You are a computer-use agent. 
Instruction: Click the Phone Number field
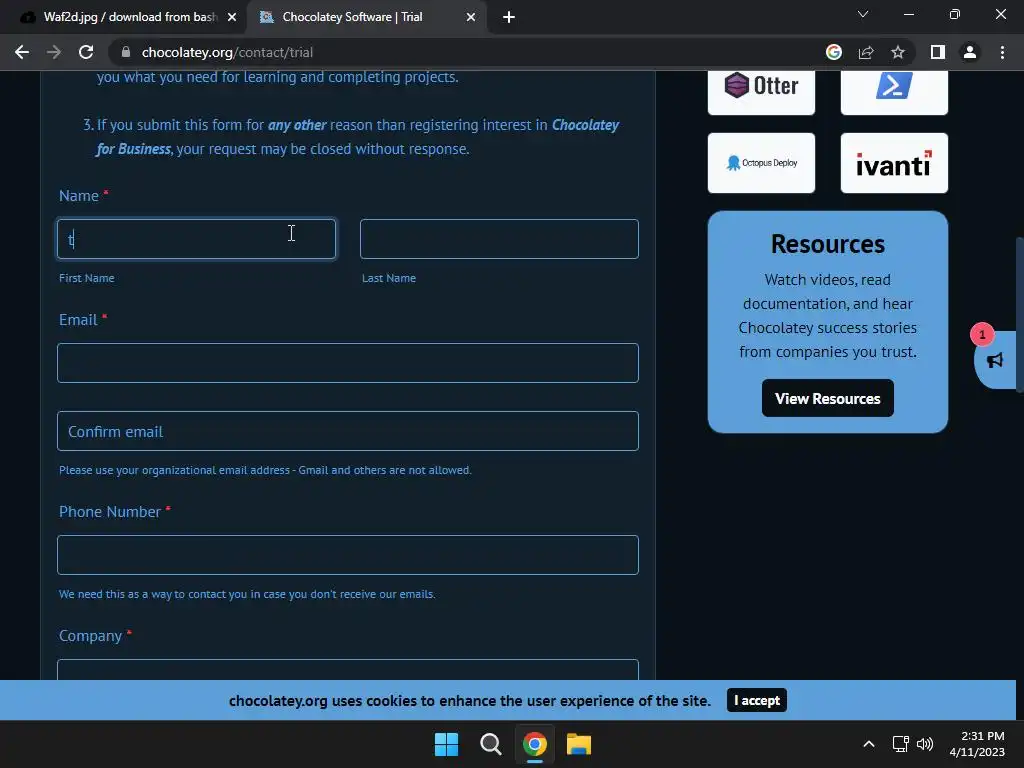(347, 555)
